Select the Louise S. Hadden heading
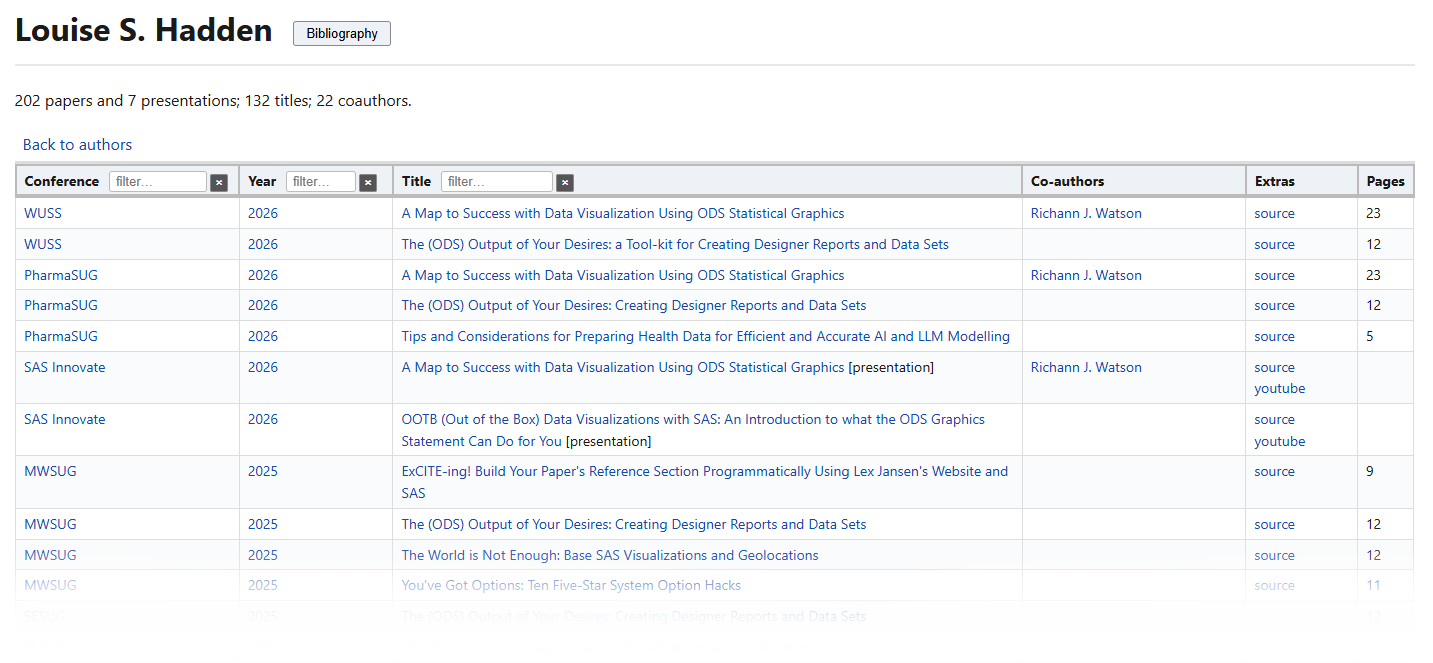Image resolution: width=1433 pixels, height=663 pixels. (x=144, y=30)
